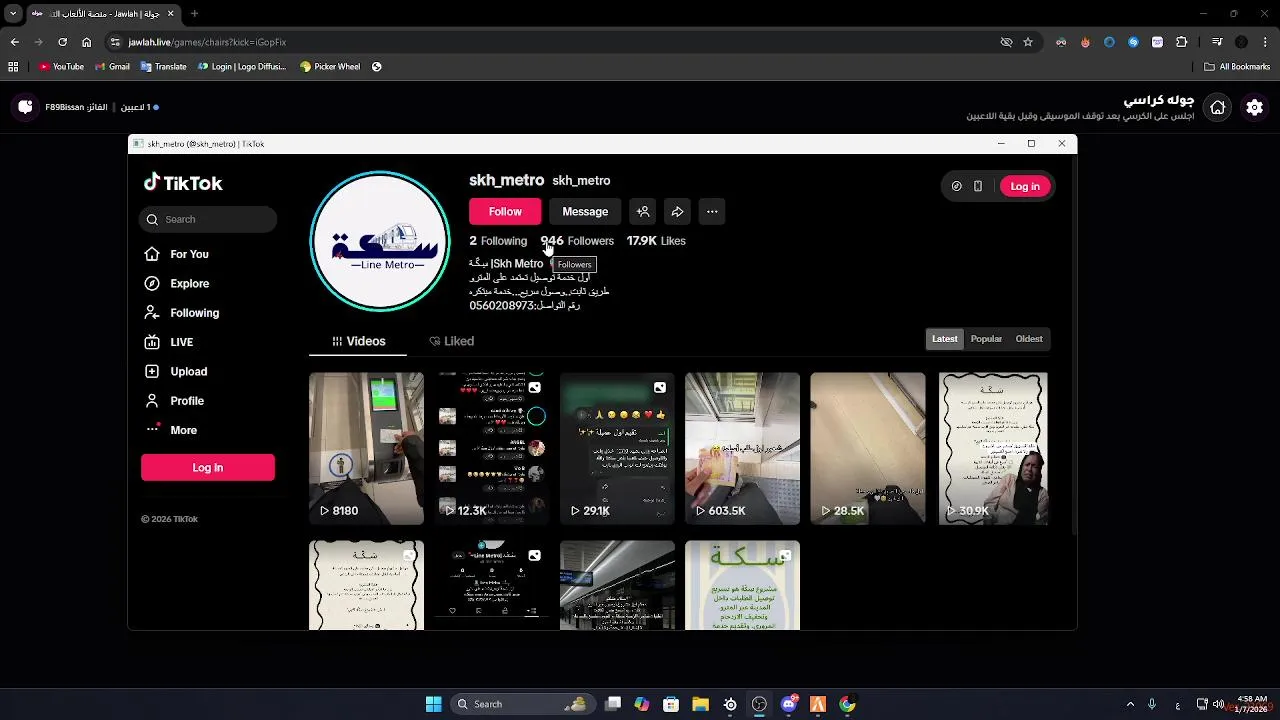Viewport: 1280px width, 720px height.
Task: Open a new browser tab
Action: click(x=194, y=14)
